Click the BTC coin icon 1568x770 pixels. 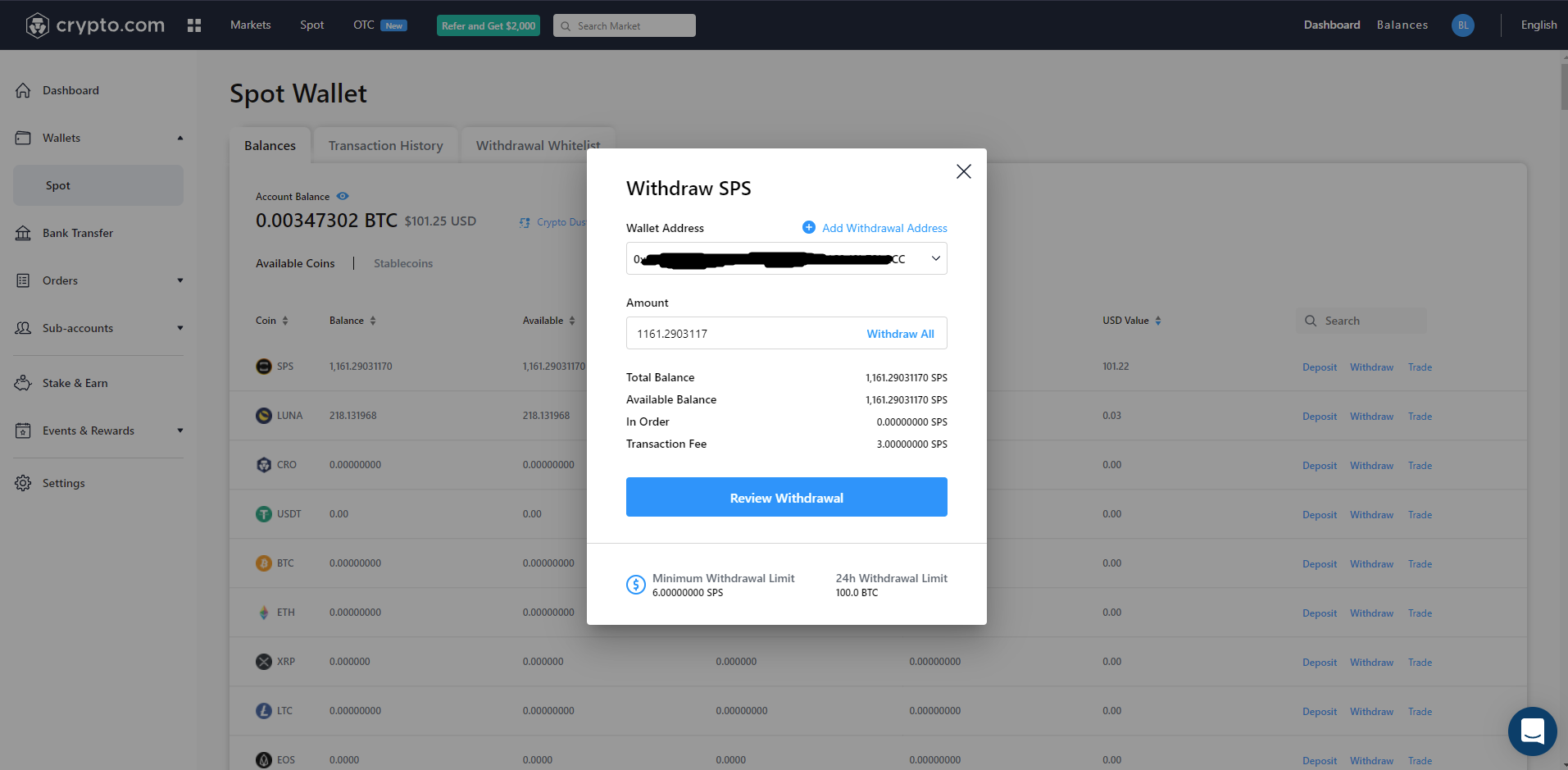click(x=264, y=563)
